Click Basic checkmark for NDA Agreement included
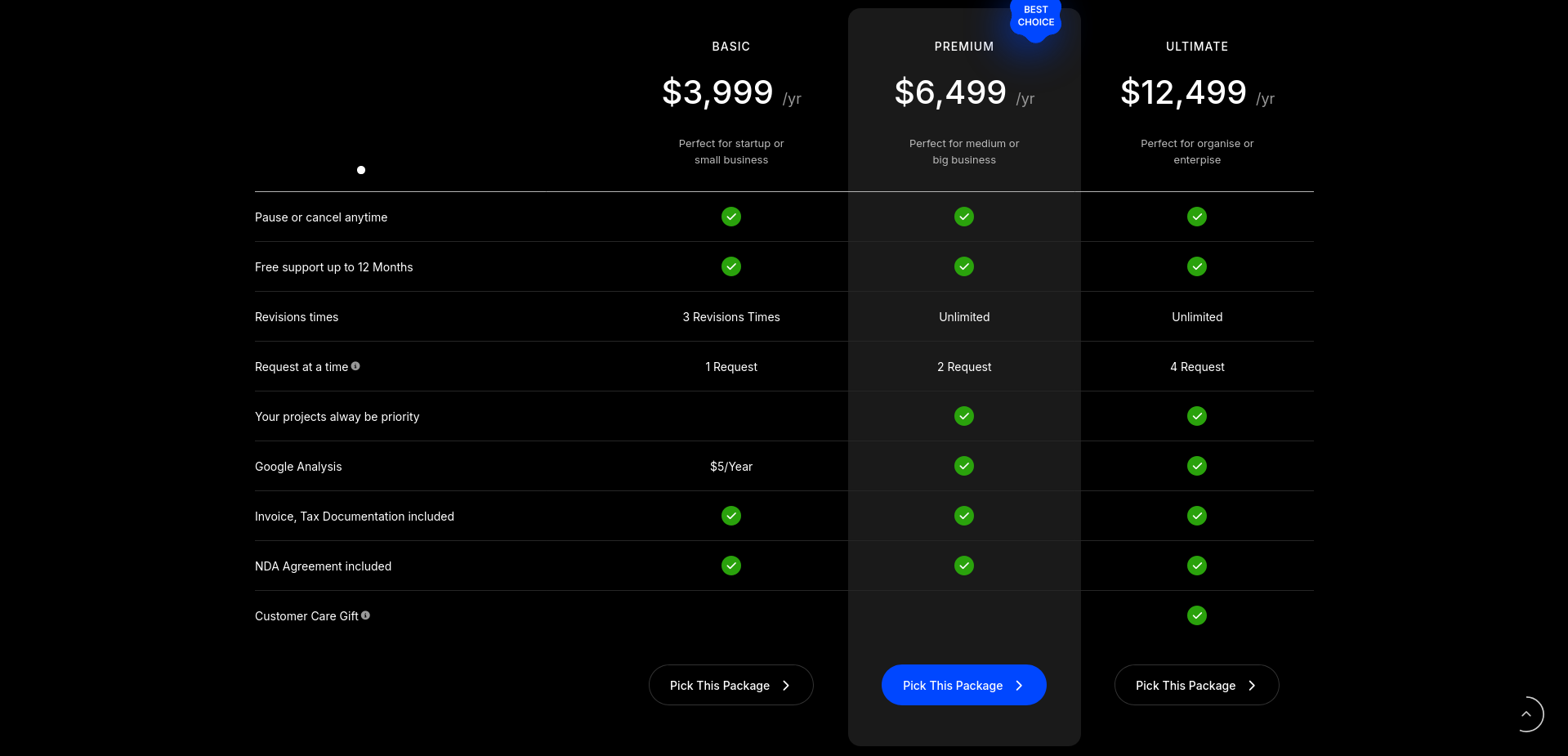Viewport: 1568px width, 756px height. click(731, 566)
